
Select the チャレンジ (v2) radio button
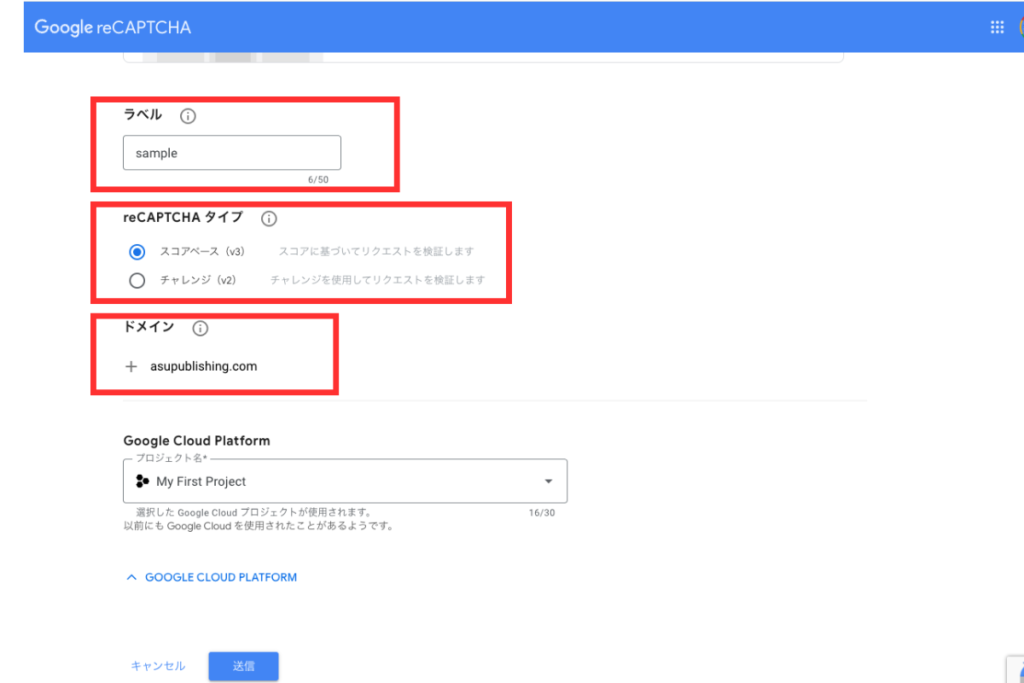pyautogui.click(x=138, y=280)
